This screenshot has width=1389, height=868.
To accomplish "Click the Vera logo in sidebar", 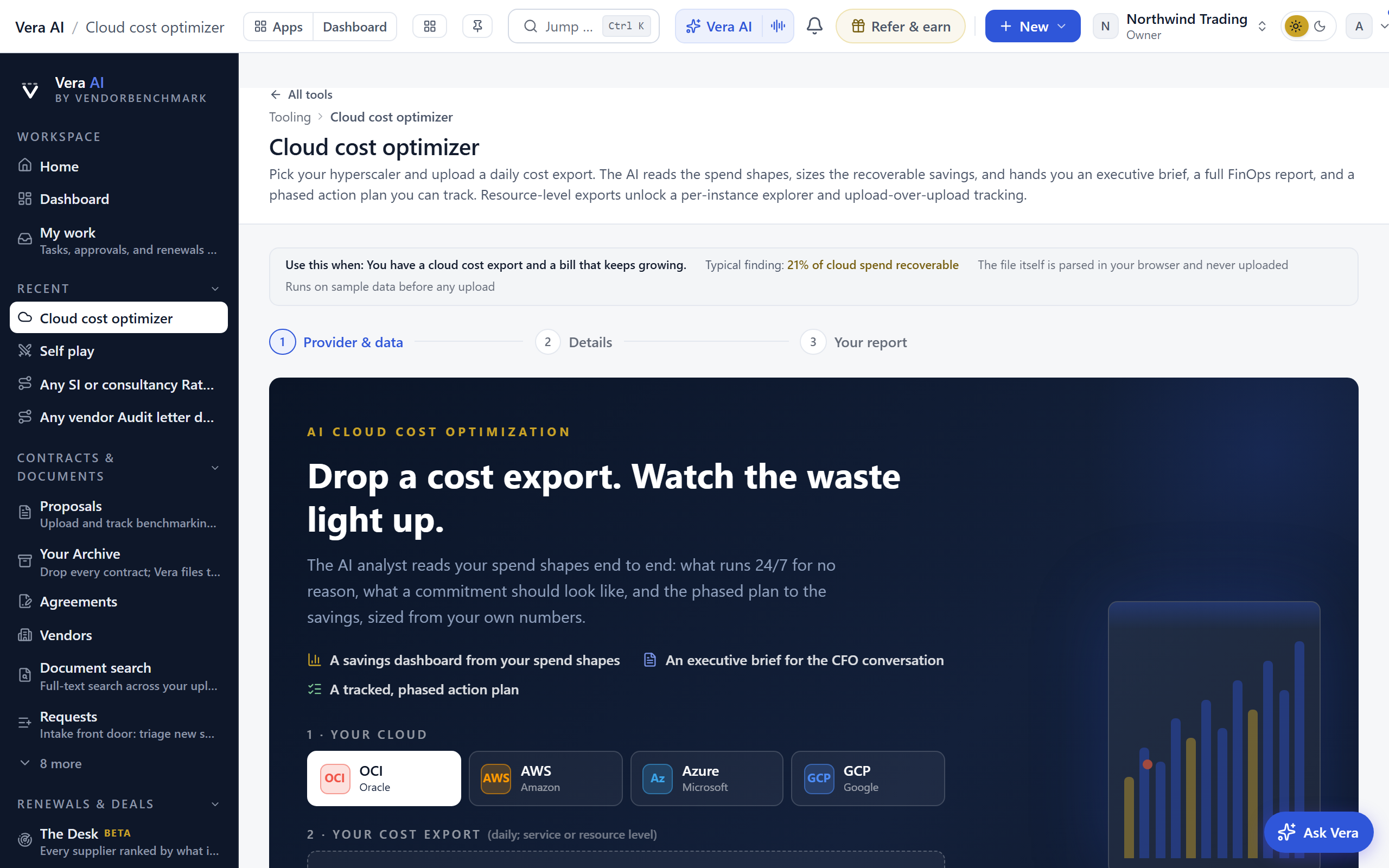I will tap(30, 90).
